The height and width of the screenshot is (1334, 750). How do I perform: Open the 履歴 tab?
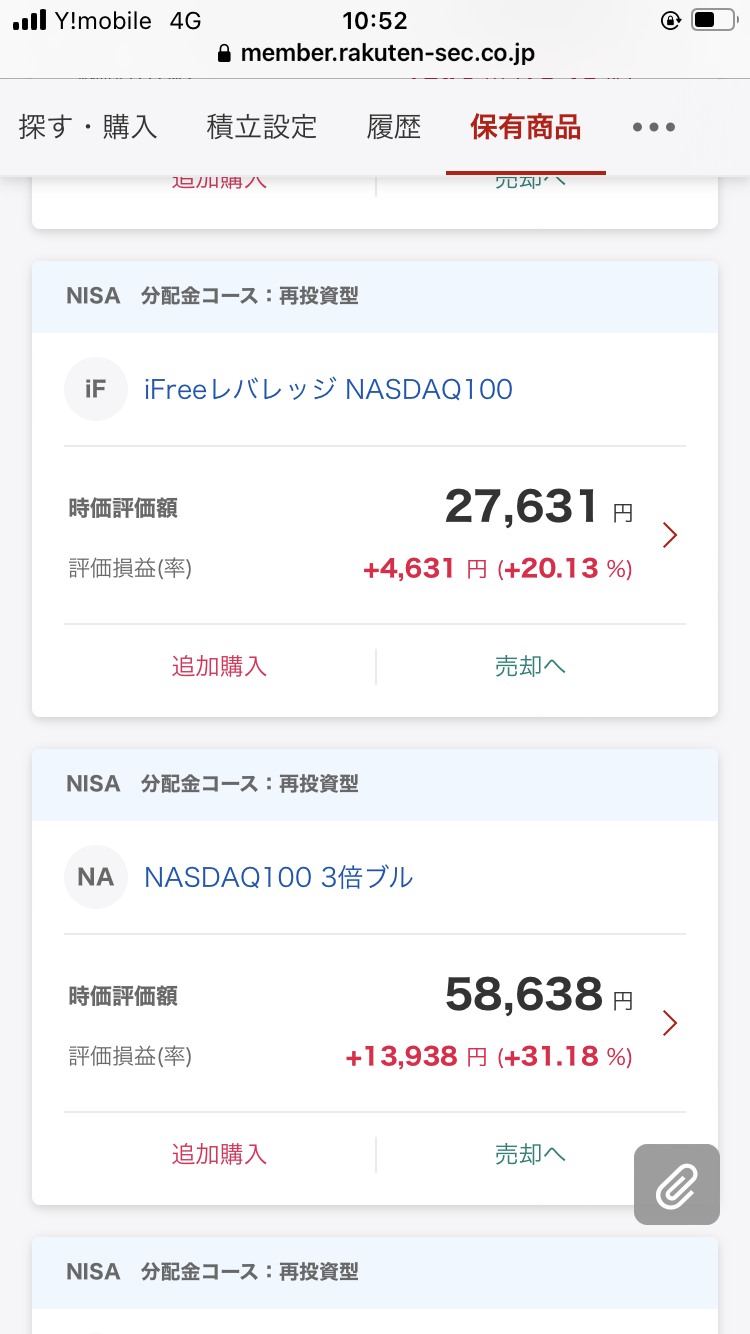coord(394,127)
